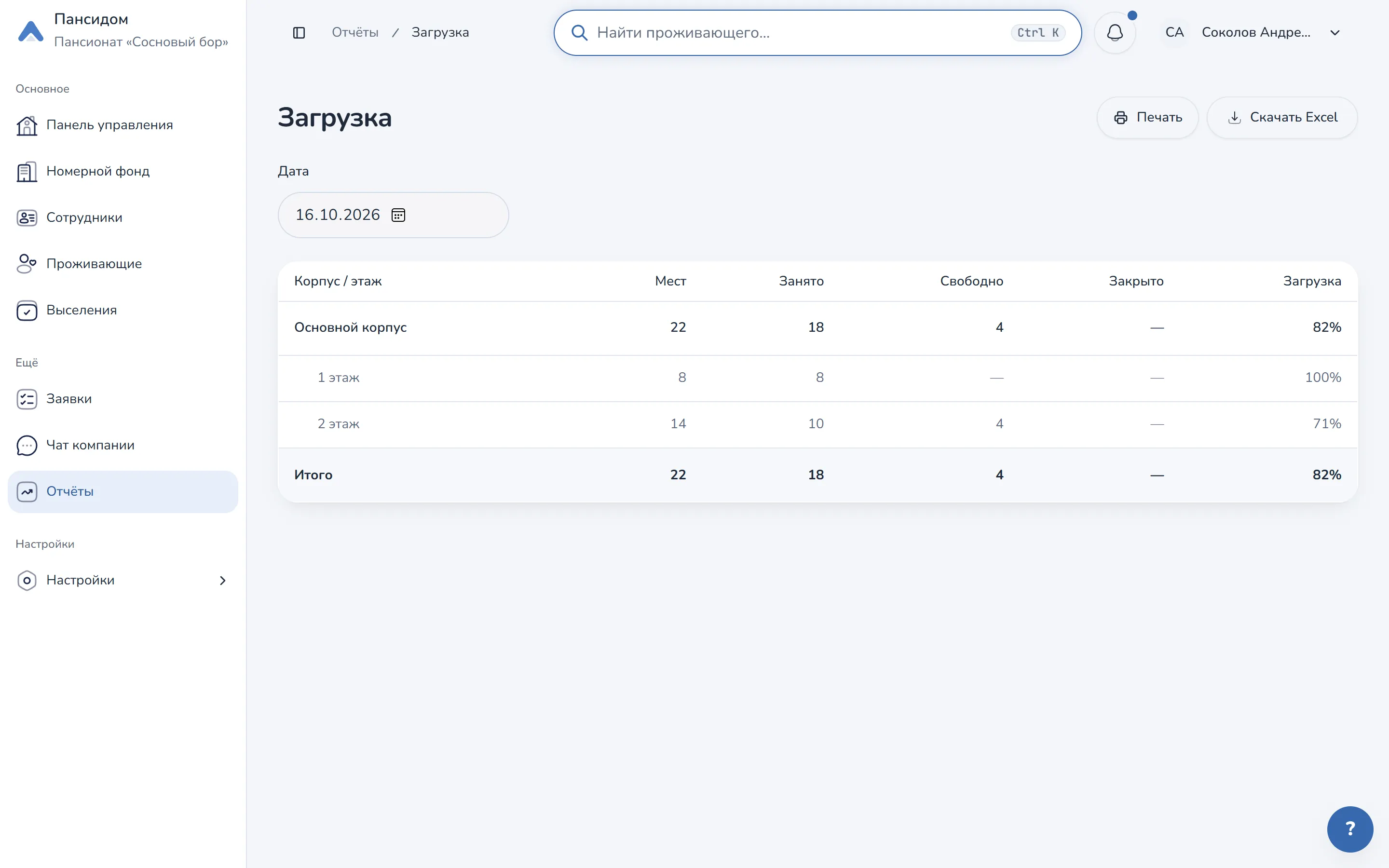This screenshot has height=868, width=1389.
Task: Select Отчёты menu item
Action: [x=123, y=491]
